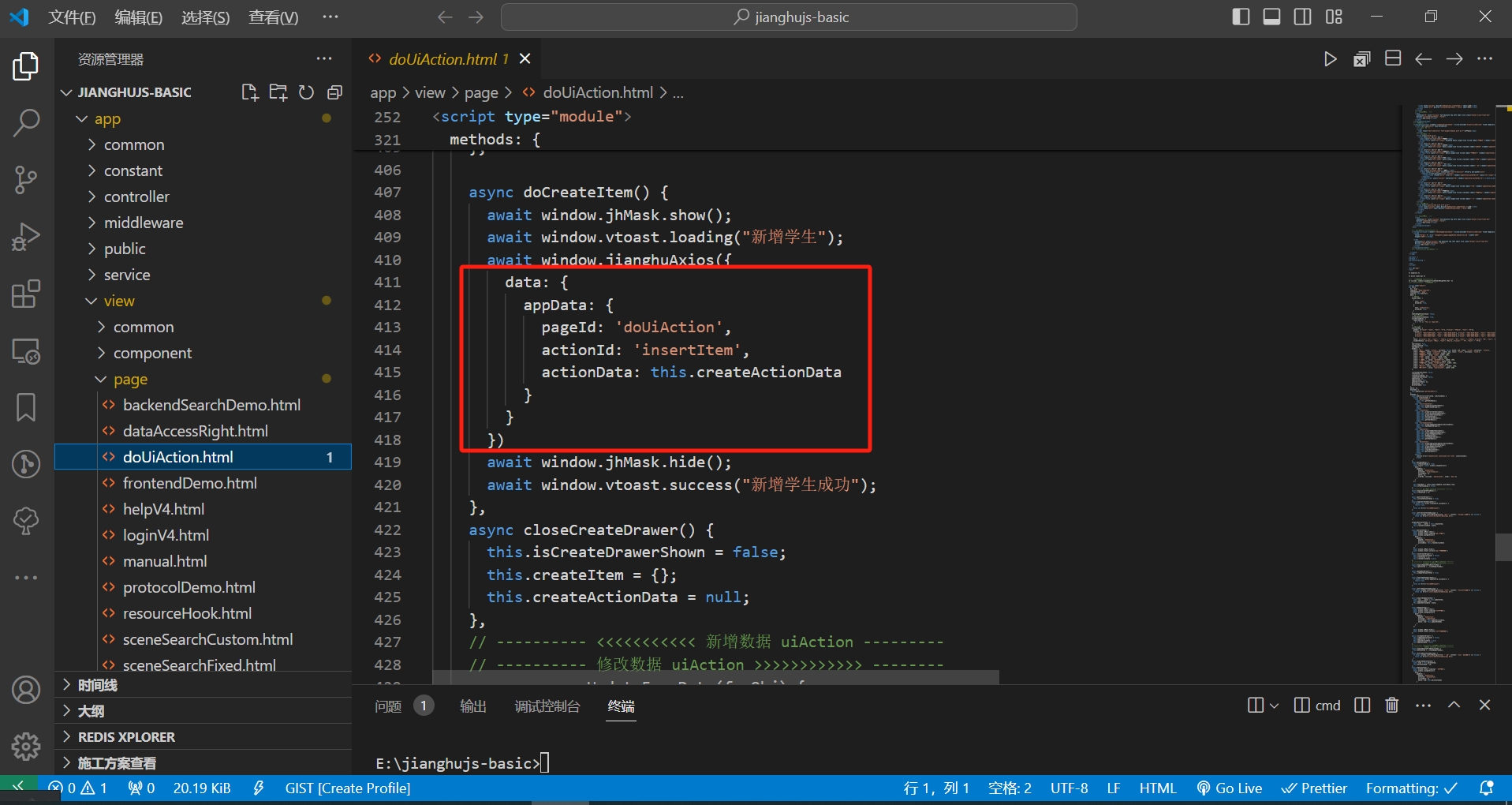Run the file with play icon
Image resolution: width=1512 pixels, height=805 pixels.
(x=1330, y=59)
